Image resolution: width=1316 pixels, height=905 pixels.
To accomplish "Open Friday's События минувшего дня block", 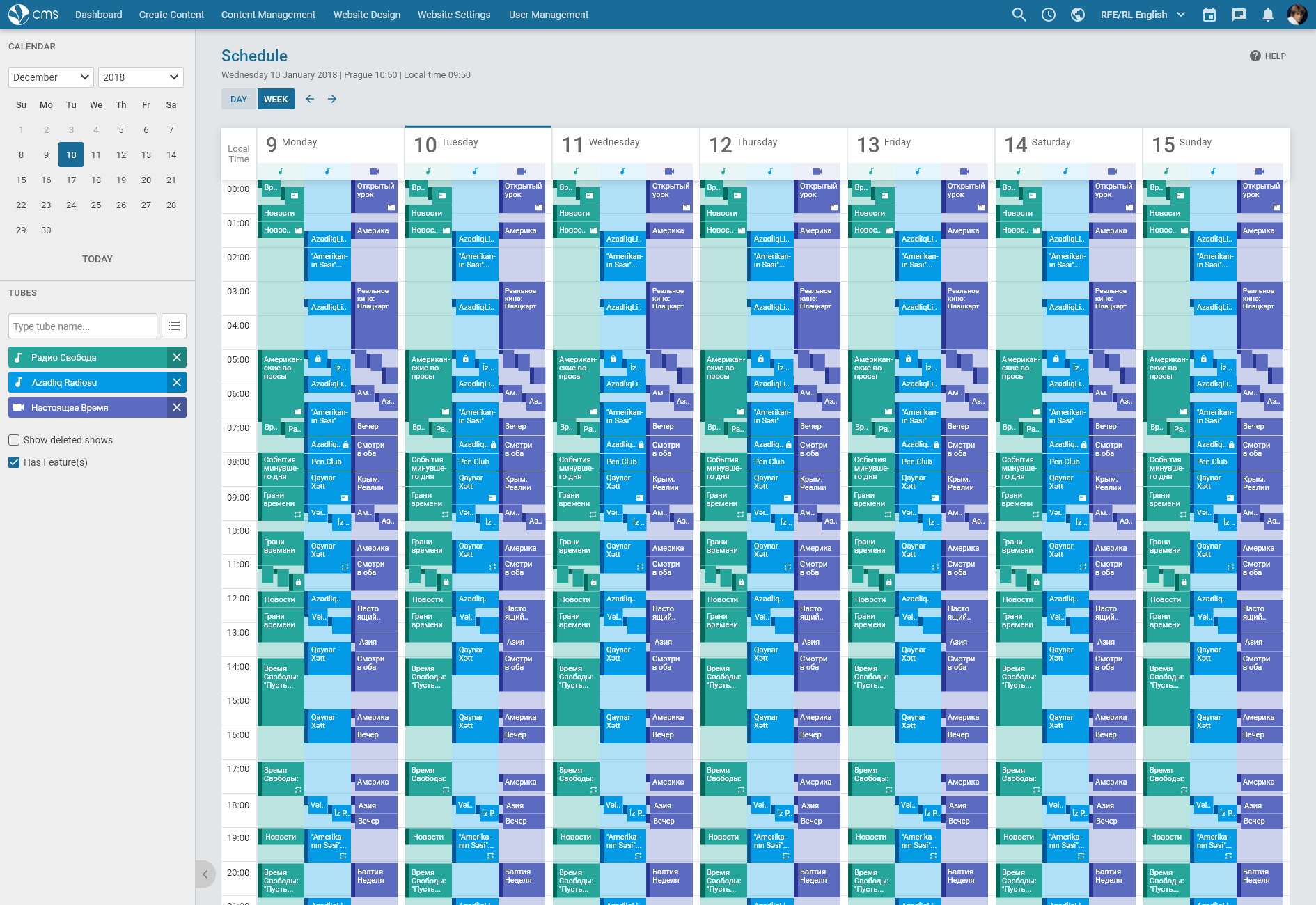I will pyautogui.click(x=871, y=469).
